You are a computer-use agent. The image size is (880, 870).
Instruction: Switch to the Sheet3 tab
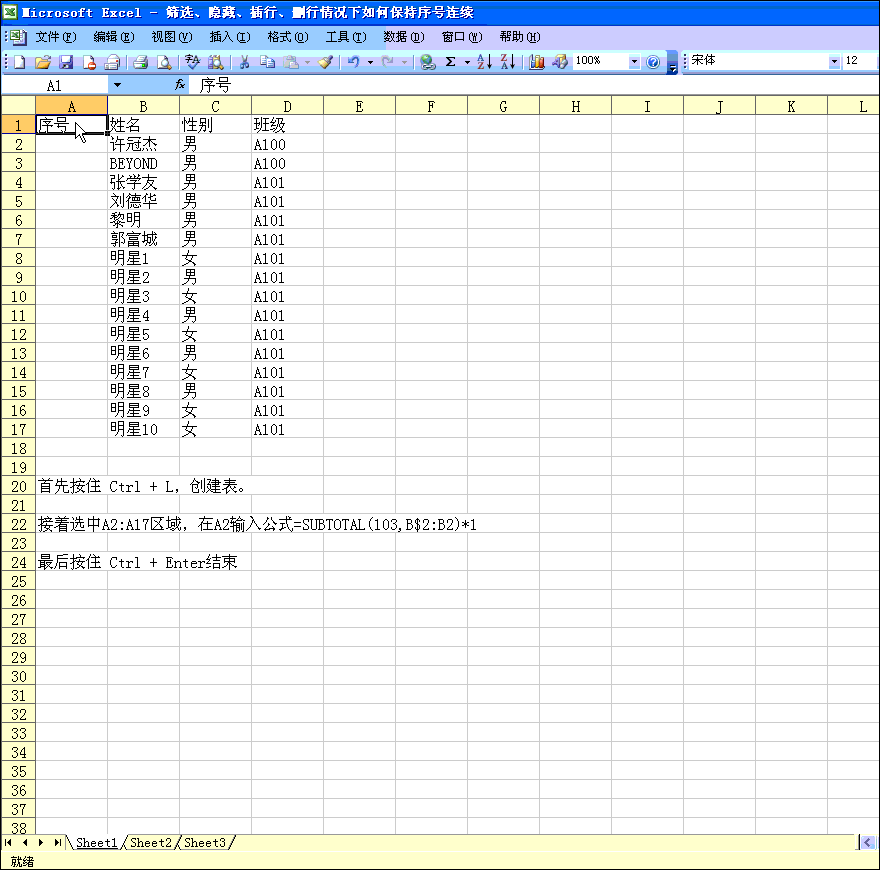pos(205,843)
